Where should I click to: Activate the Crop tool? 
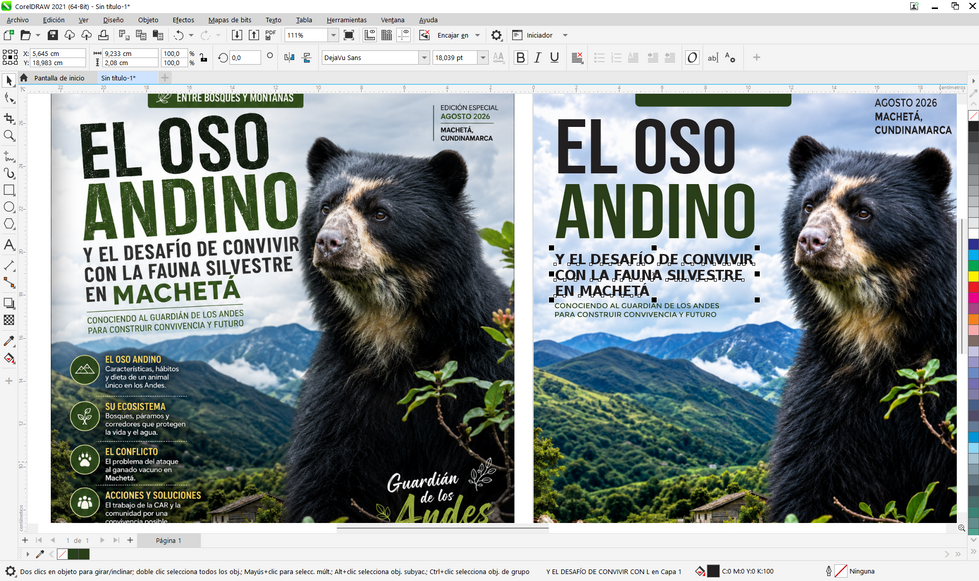(x=9, y=118)
